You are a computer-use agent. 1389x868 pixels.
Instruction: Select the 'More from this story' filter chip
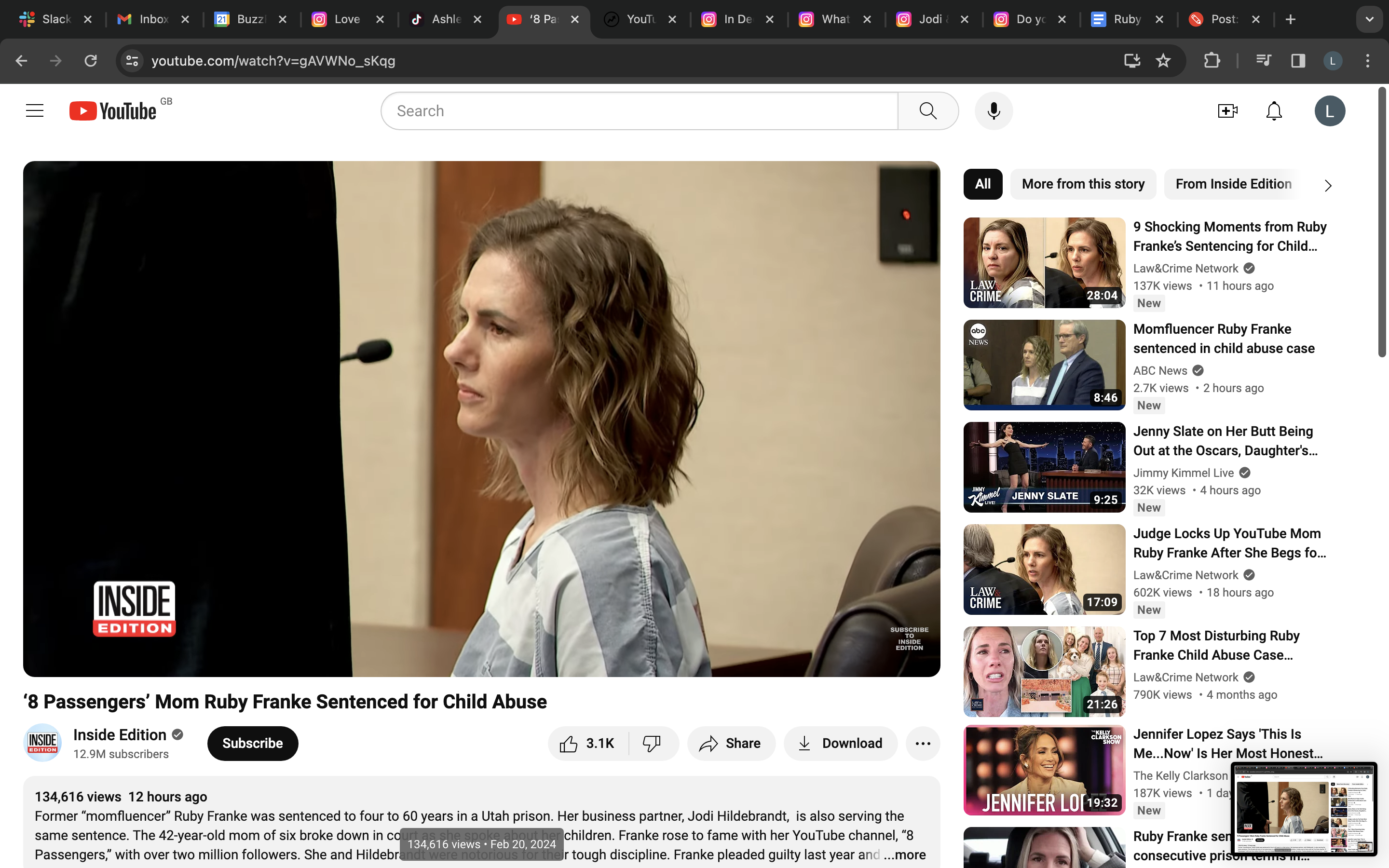pos(1082,184)
